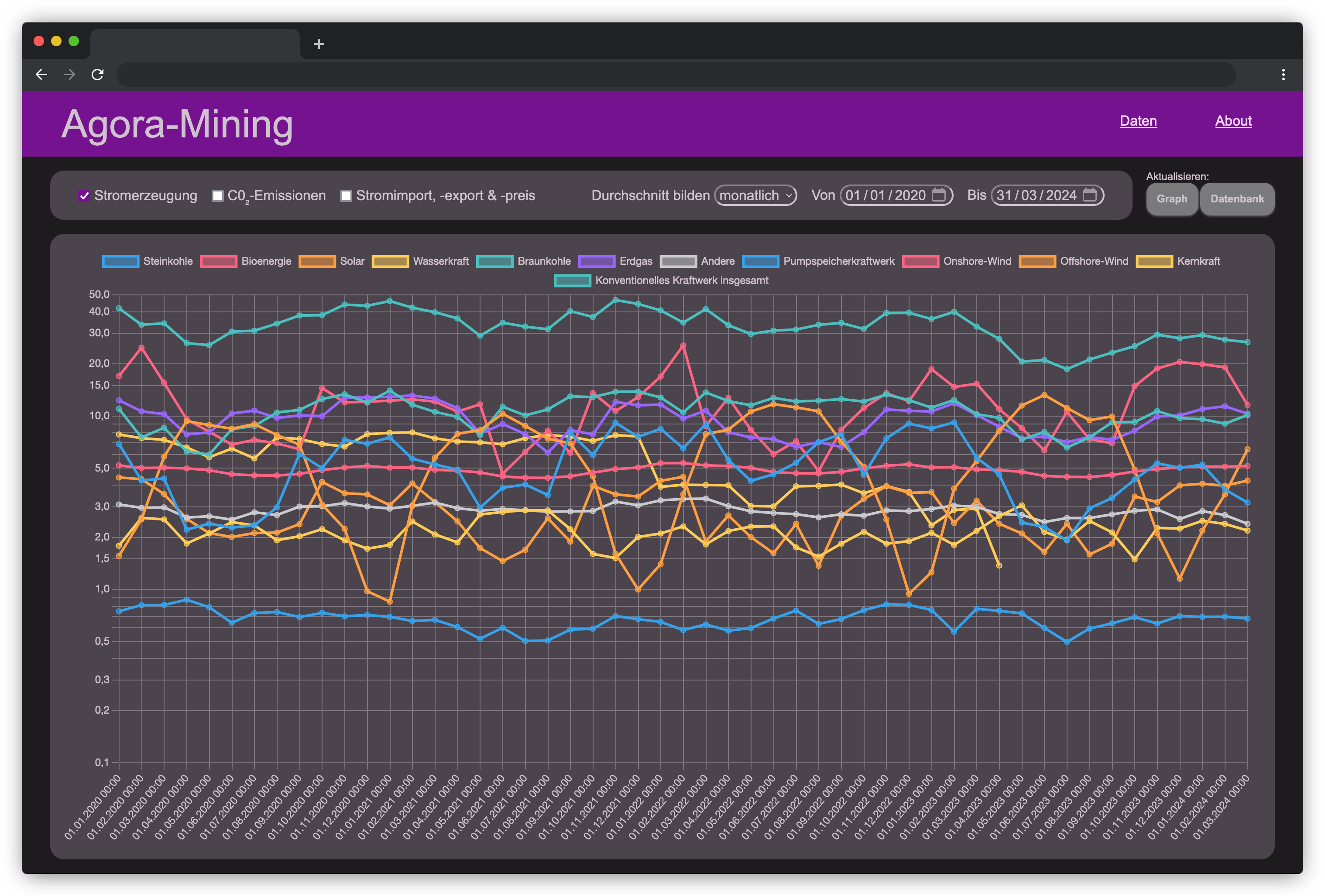Toggle Steinkohle series via legend box

coord(120,262)
